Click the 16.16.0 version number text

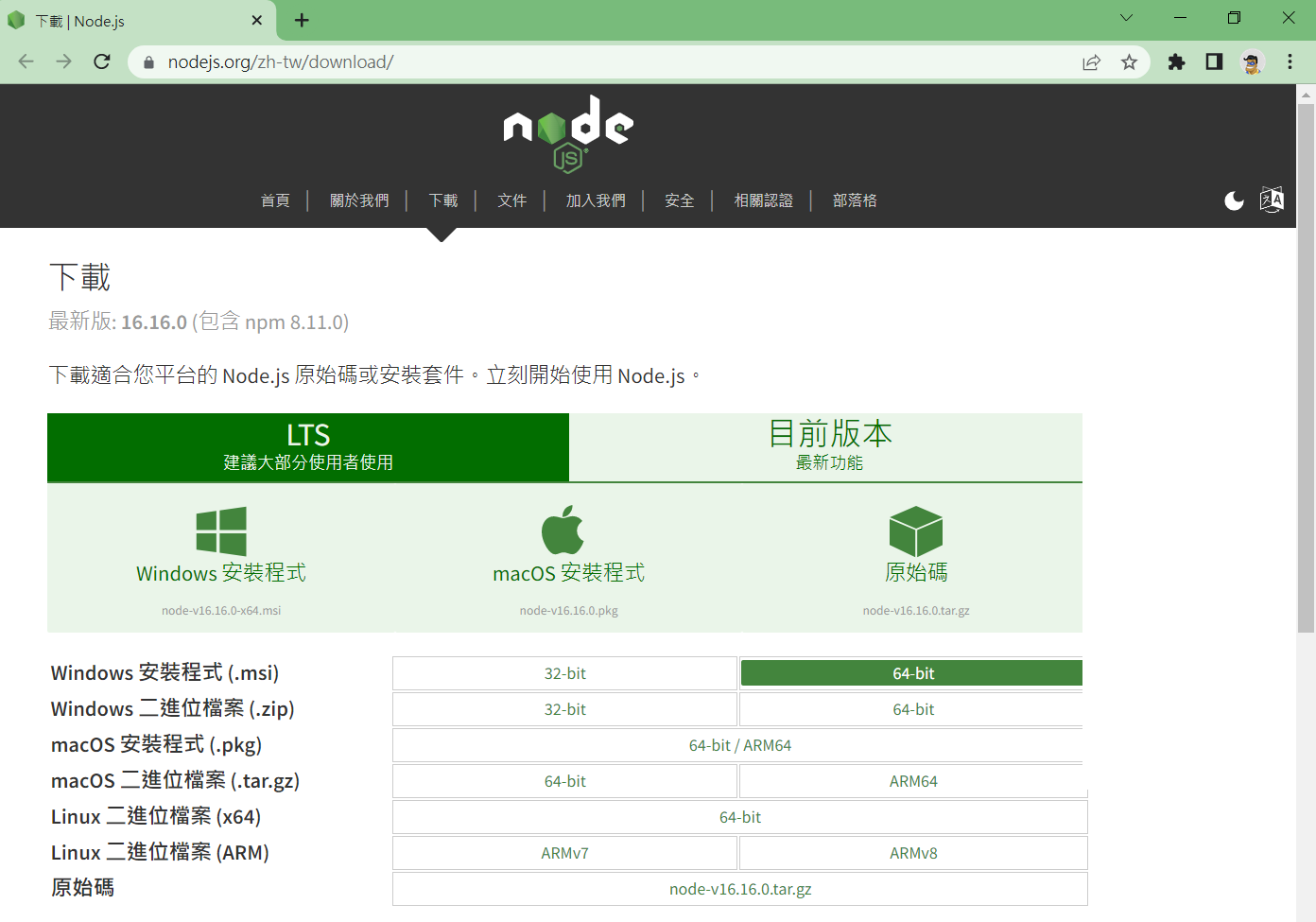click(154, 322)
